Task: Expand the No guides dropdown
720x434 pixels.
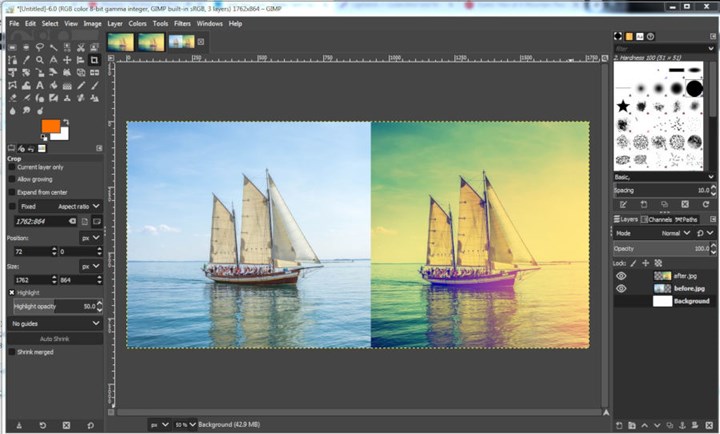Action: pos(55,324)
